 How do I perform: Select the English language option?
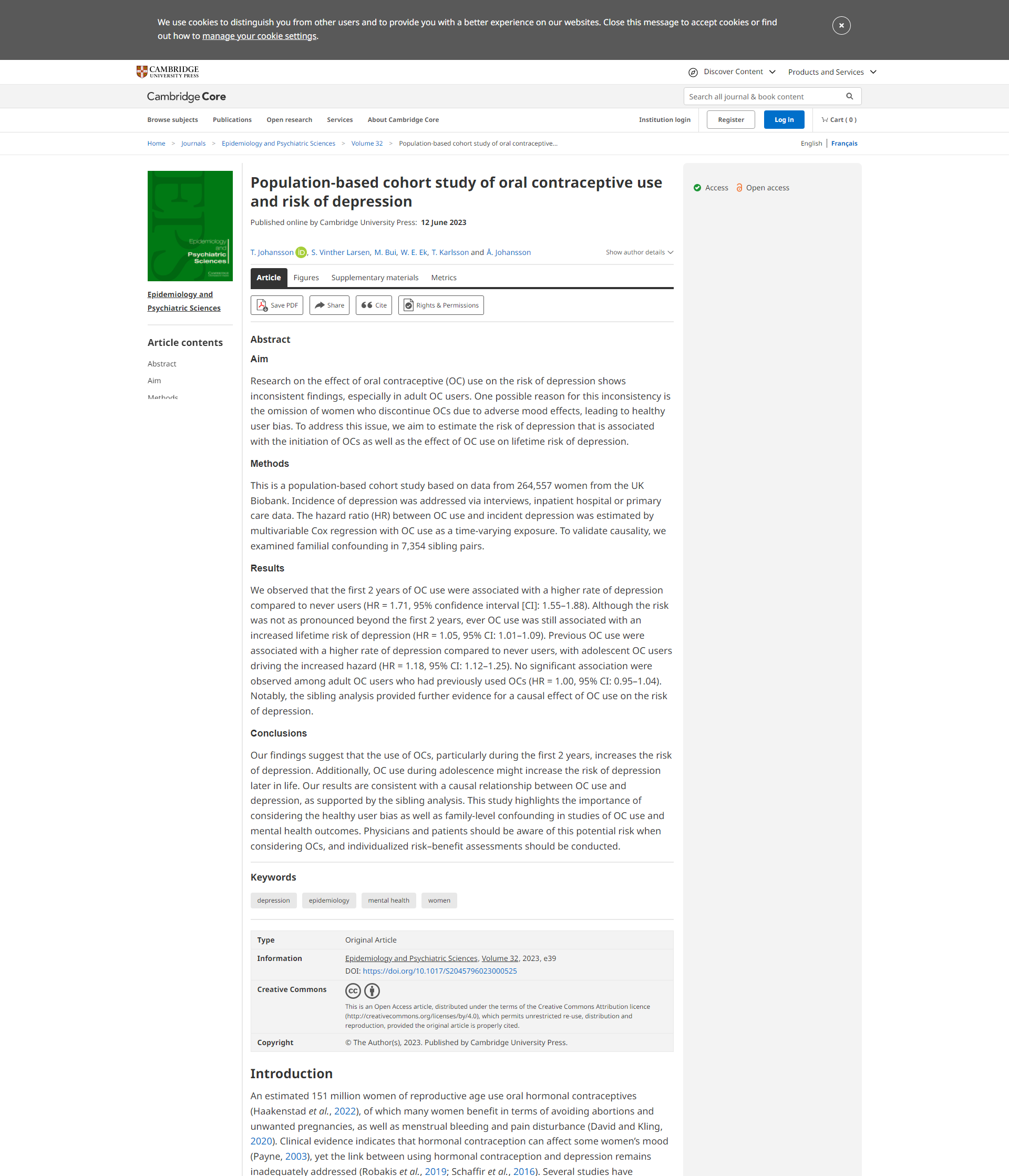[x=811, y=144]
